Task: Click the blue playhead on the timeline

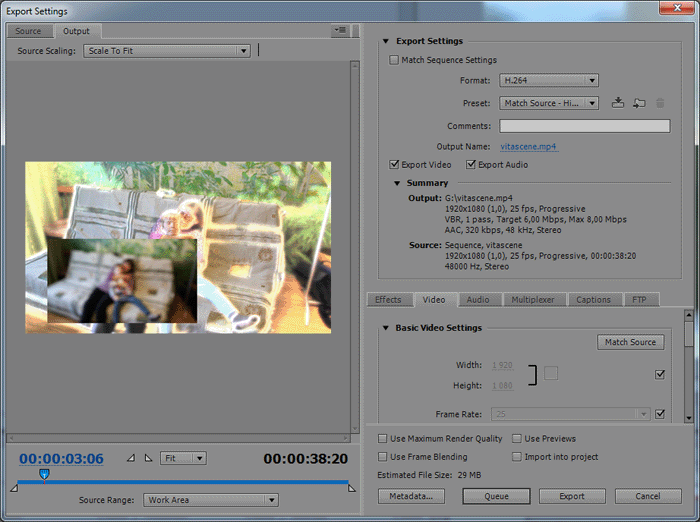Action: click(43, 475)
